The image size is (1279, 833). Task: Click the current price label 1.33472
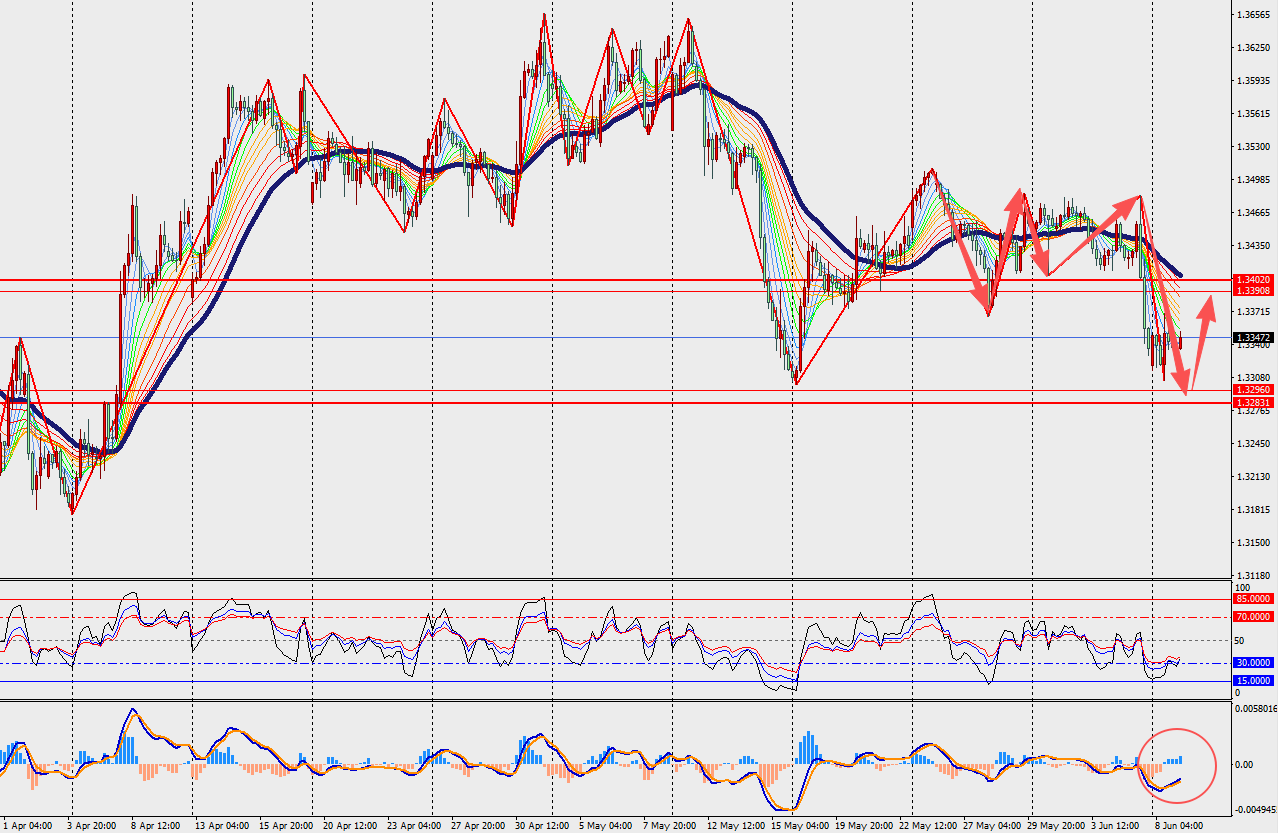1254,338
